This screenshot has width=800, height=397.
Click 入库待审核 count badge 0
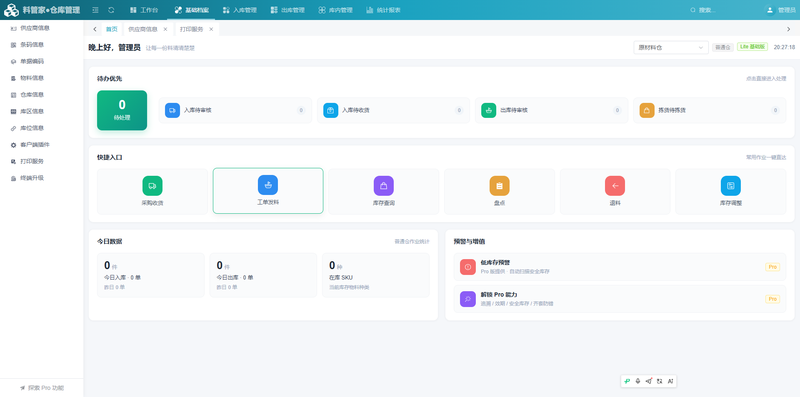click(x=301, y=110)
